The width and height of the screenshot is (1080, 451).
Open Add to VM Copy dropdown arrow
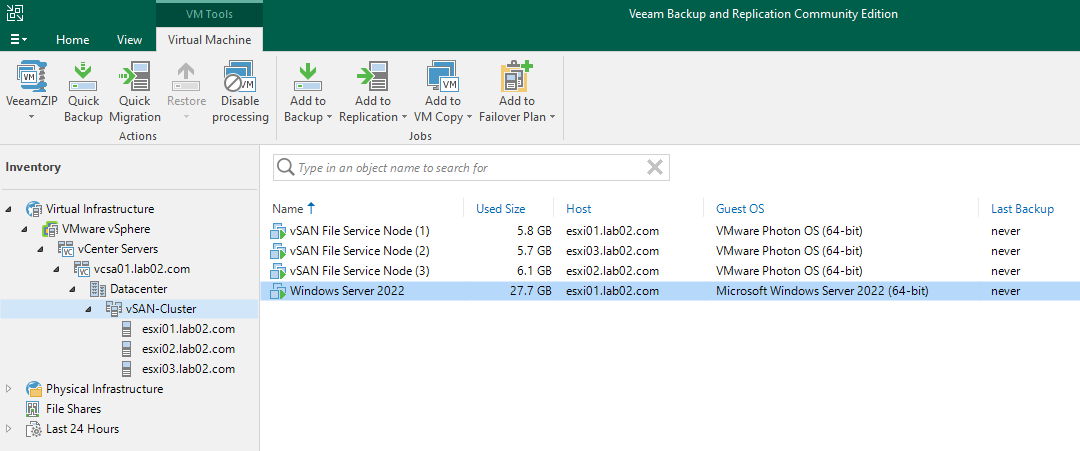click(x=469, y=118)
